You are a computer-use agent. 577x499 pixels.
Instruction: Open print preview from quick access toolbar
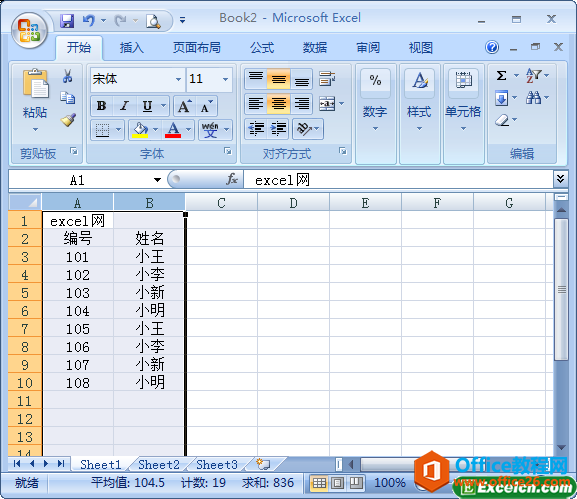coord(153,21)
